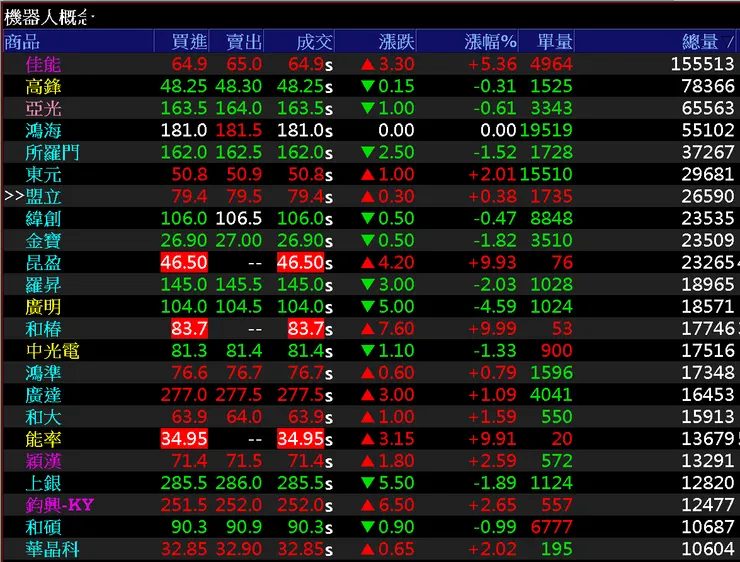This screenshot has height=562, width=740.
Task: Click the 商品 column header
Action: [78, 42]
